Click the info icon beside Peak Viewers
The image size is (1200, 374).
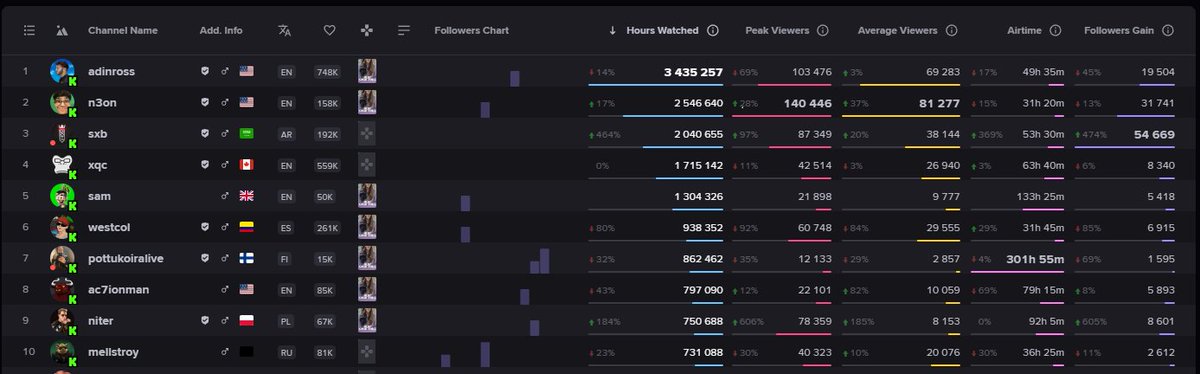[823, 31]
